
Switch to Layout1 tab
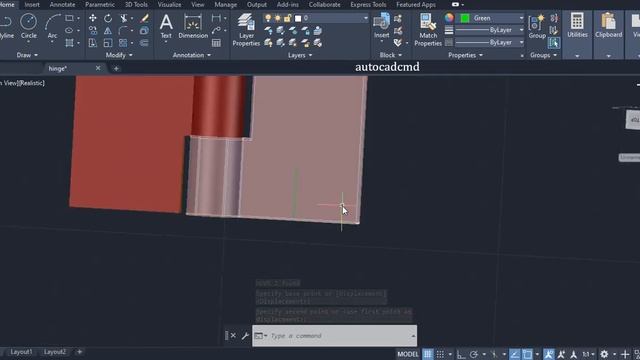point(21,352)
